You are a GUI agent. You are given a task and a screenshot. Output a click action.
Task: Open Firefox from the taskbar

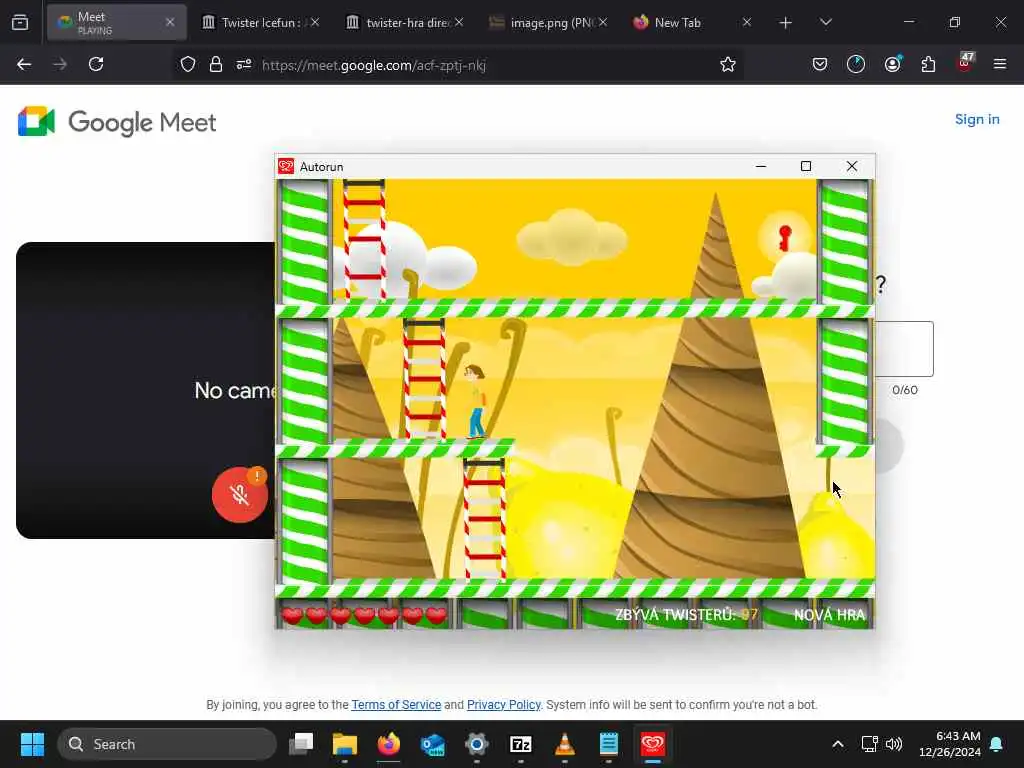(x=389, y=744)
